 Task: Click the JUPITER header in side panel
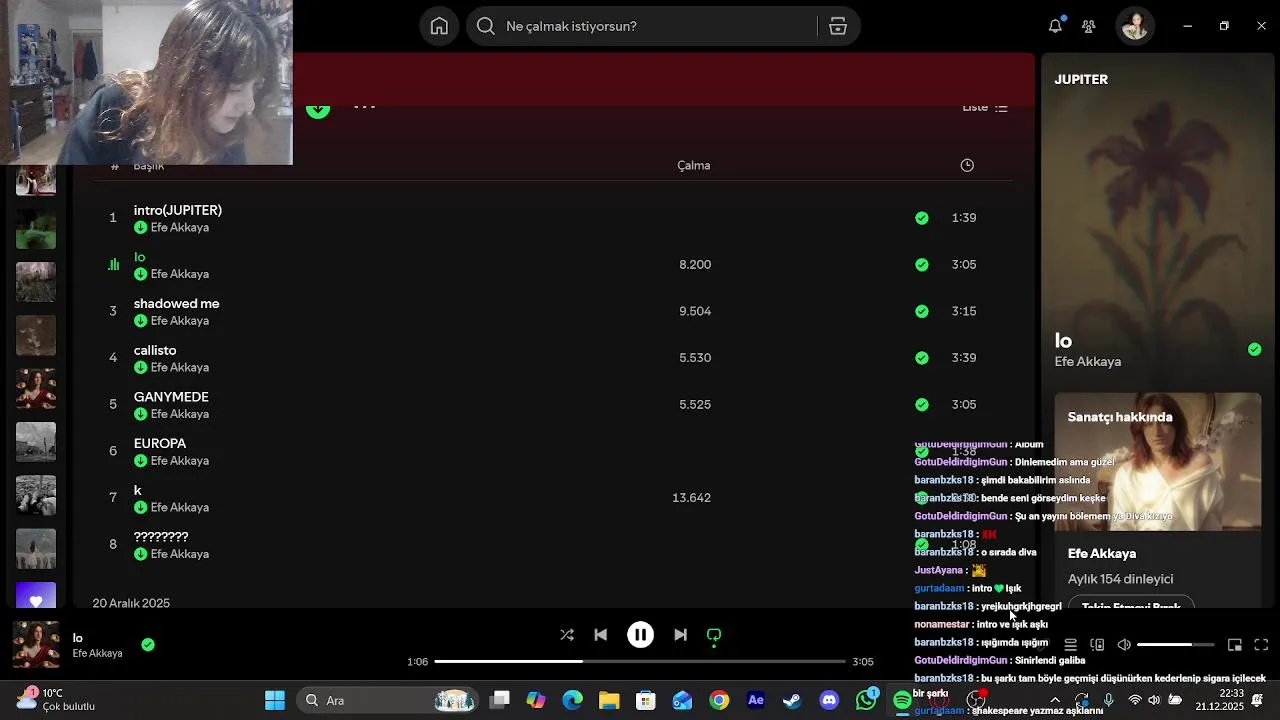pos(1081,79)
